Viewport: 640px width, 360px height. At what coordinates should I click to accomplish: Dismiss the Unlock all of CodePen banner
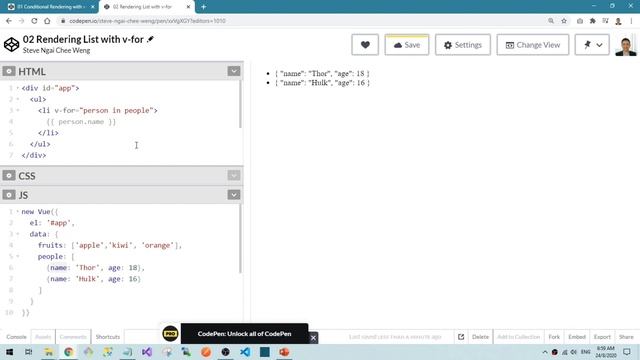coord(313,338)
